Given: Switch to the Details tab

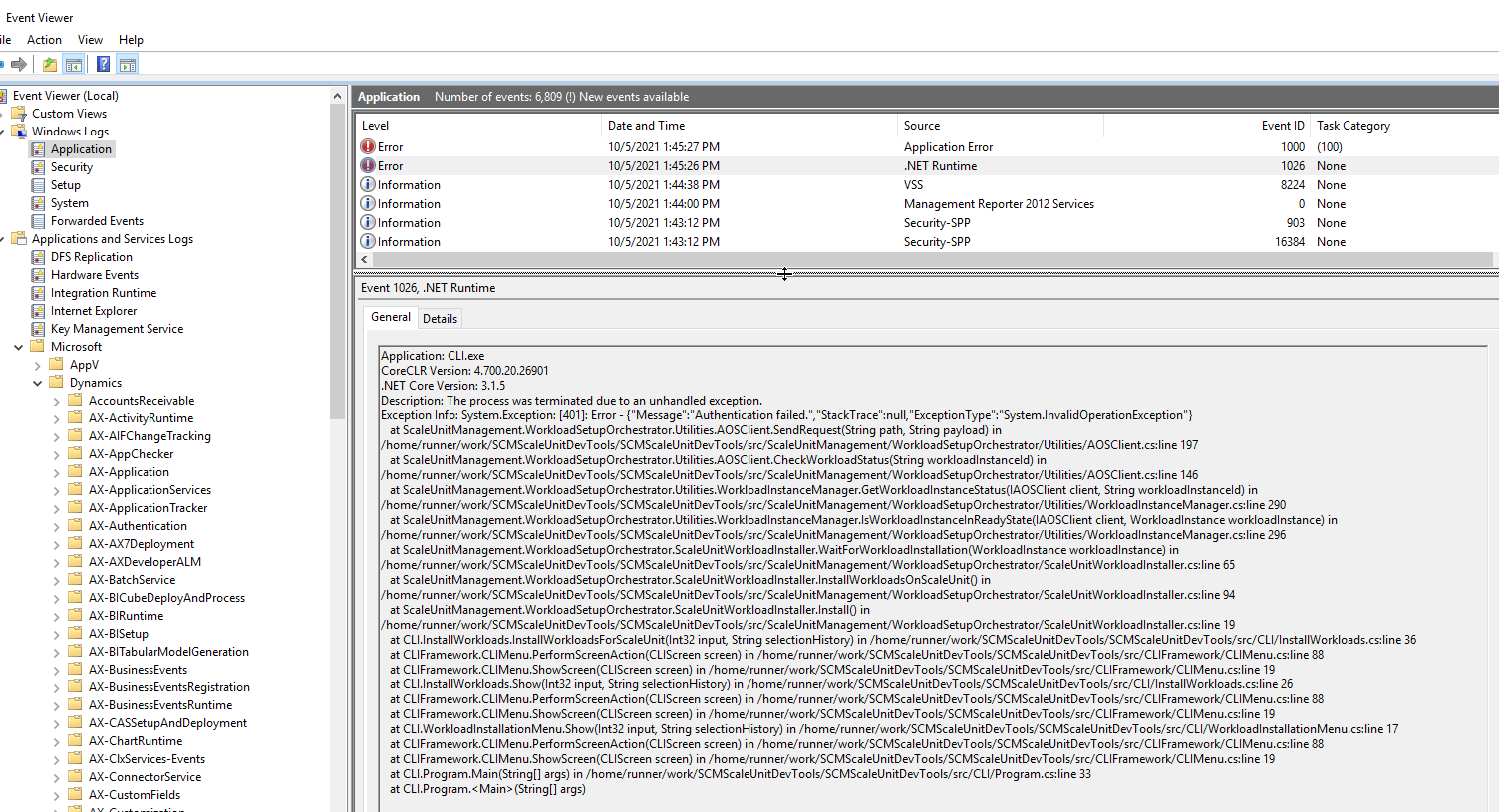Looking at the screenshot, I should [440, 318].
